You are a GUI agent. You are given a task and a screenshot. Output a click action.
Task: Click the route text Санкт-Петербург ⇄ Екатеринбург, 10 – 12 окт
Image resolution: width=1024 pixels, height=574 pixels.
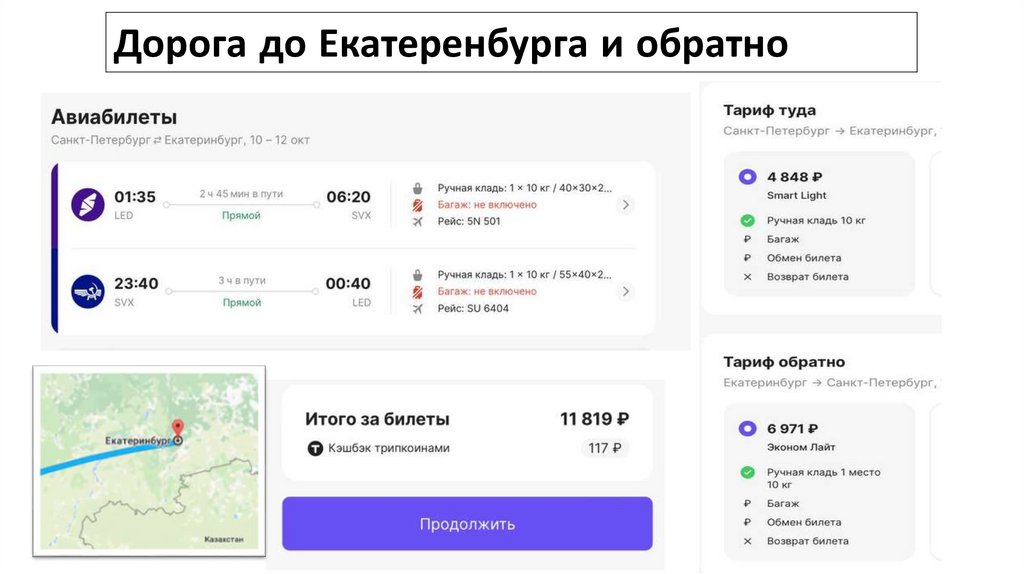click(x=180, y=140)
